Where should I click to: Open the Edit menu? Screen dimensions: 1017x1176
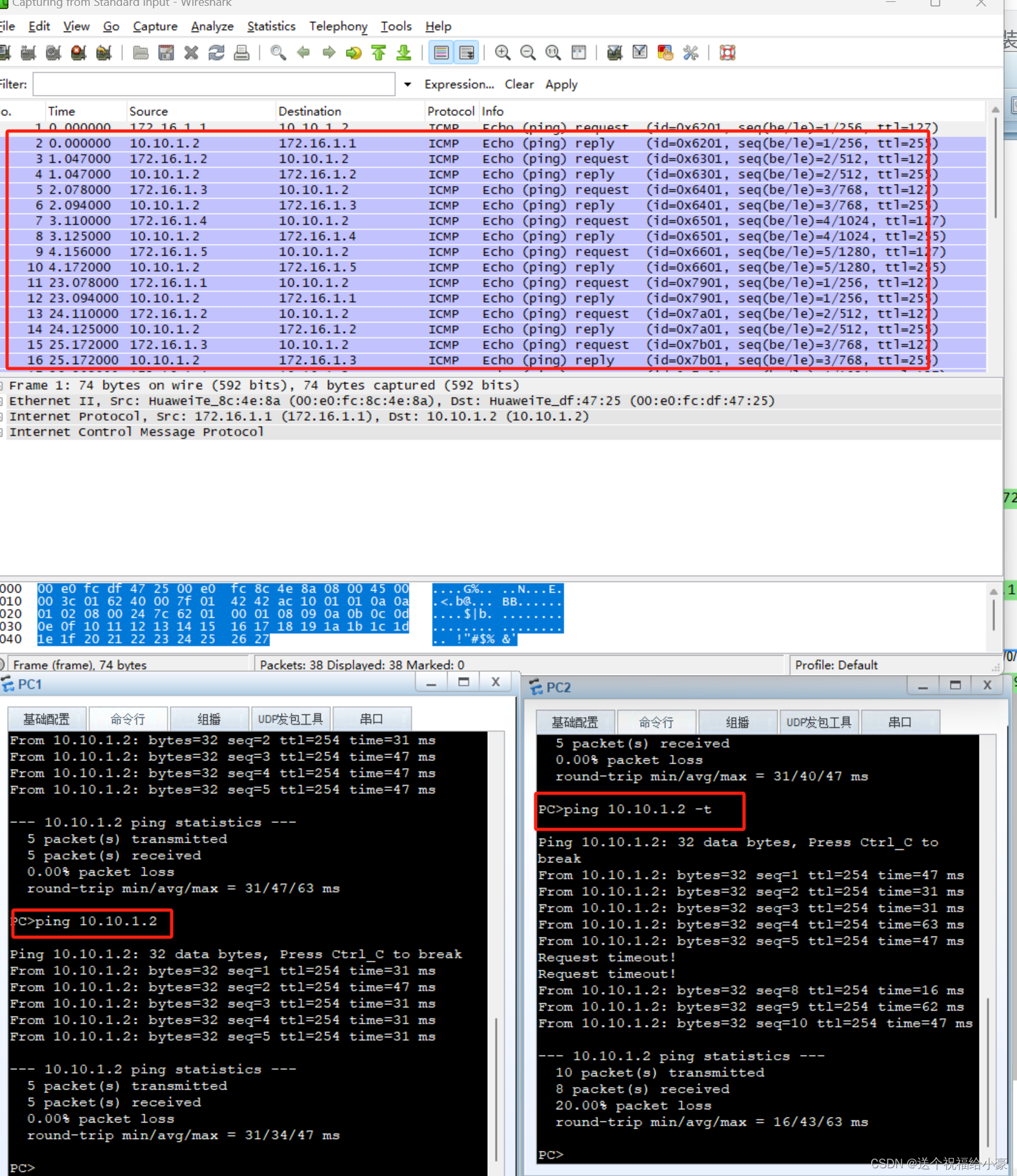[x=39, y=26]
